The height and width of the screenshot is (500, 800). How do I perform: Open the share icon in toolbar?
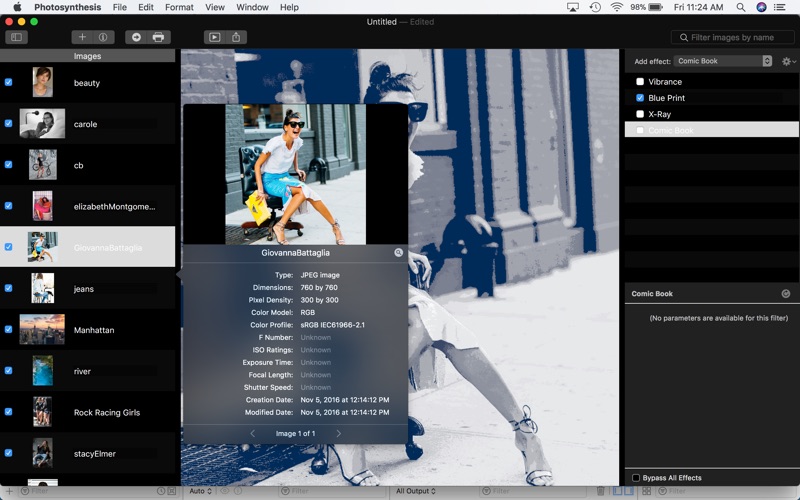(236, 37)
